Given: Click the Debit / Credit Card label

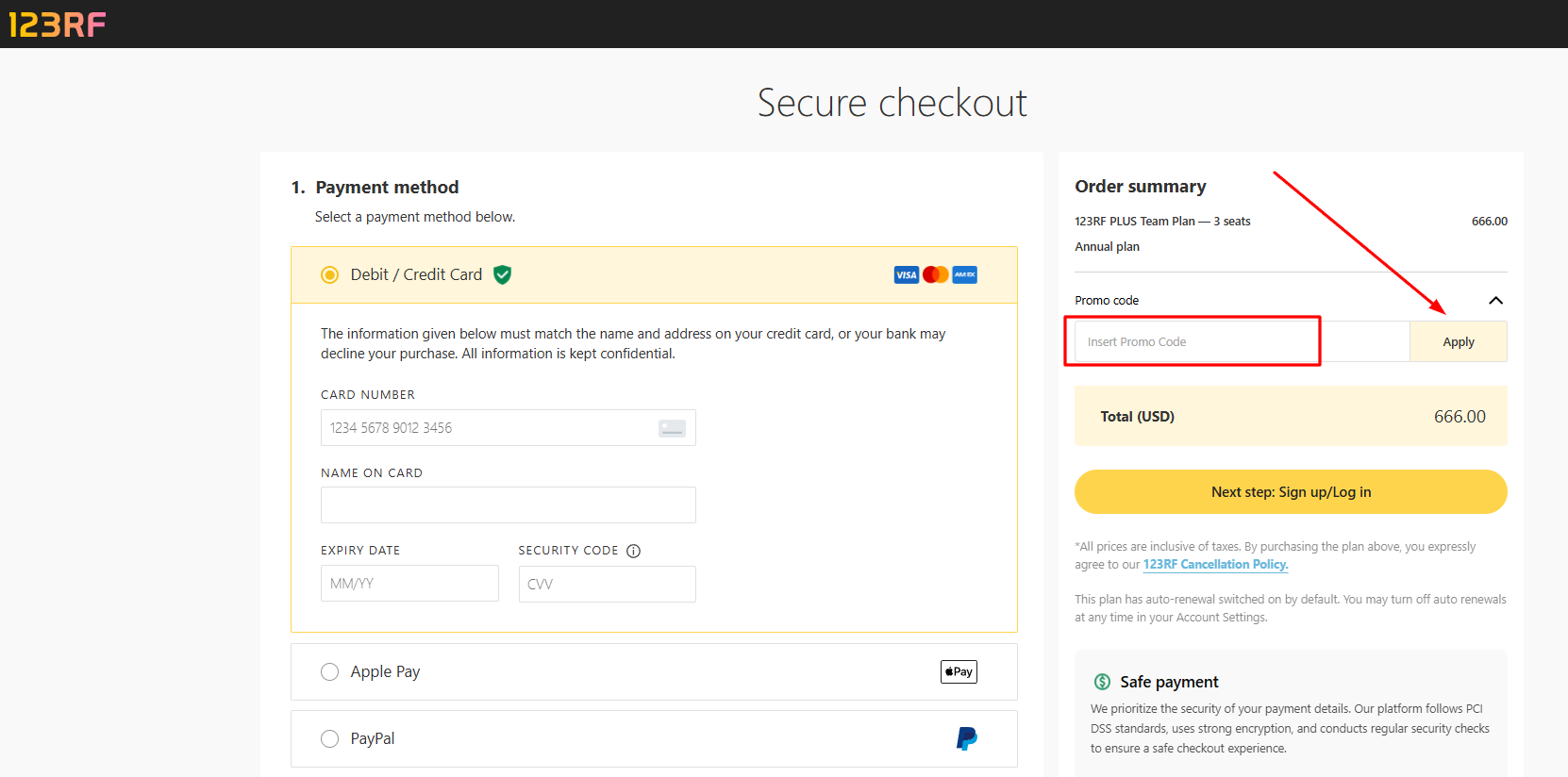Looking at the screenshot, I should 416,274.
